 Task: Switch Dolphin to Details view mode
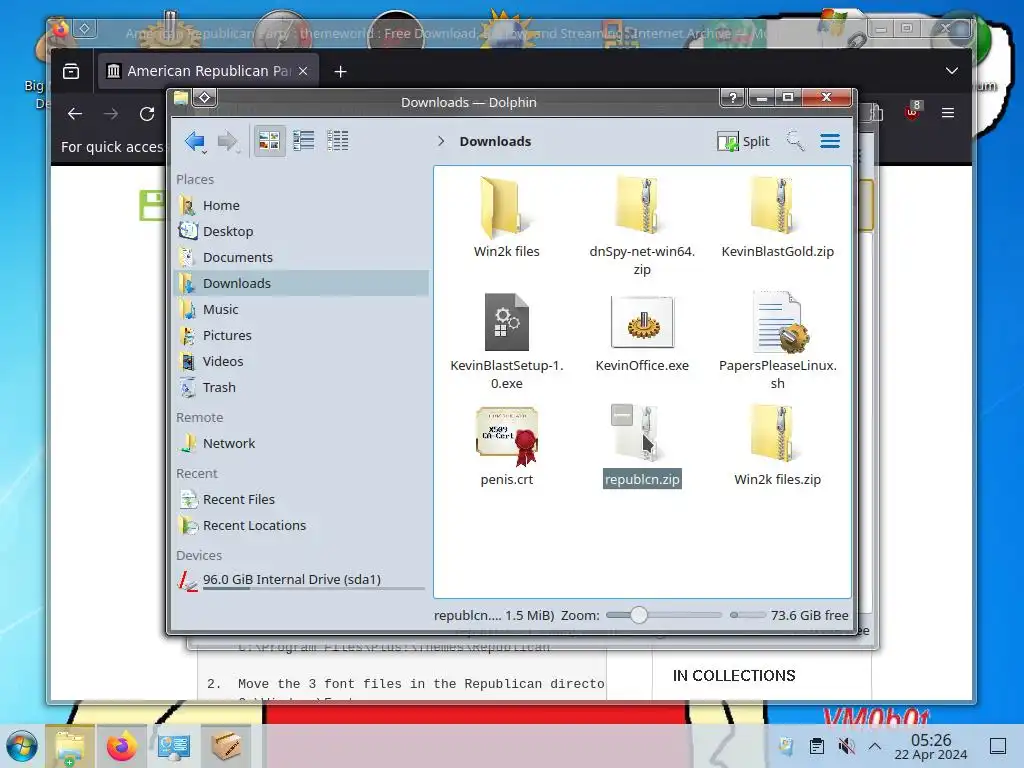coord(338,140)
